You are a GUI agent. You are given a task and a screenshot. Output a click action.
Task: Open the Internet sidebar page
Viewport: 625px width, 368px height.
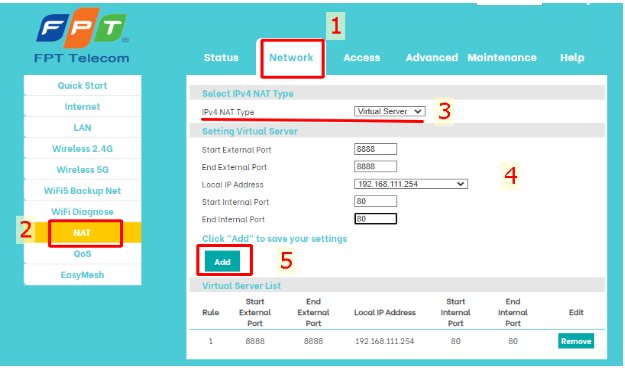pyautogui.click(x=83, y=106)
